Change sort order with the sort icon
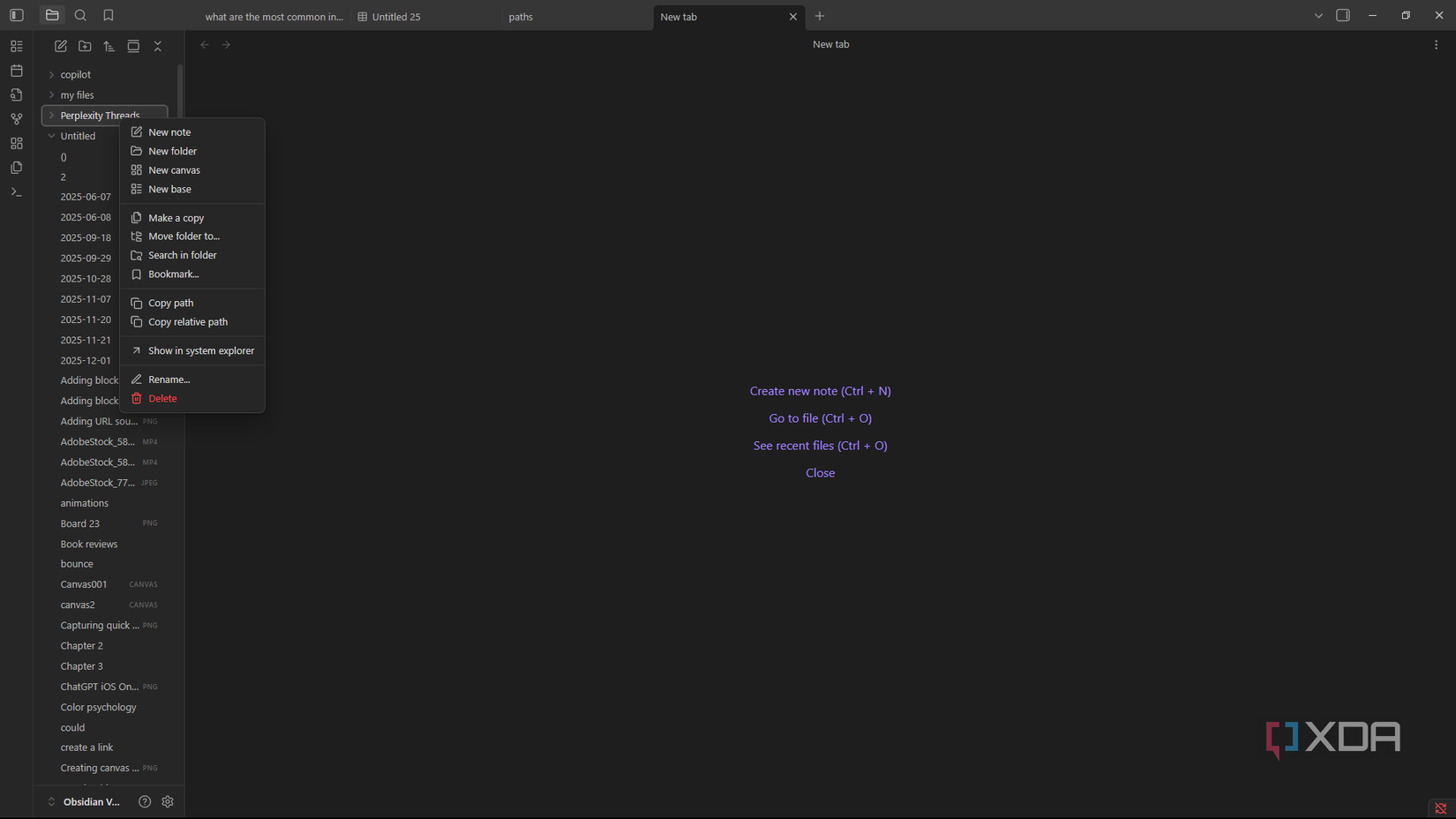This screenshot has width=1456, height=819. pos(109,46)
